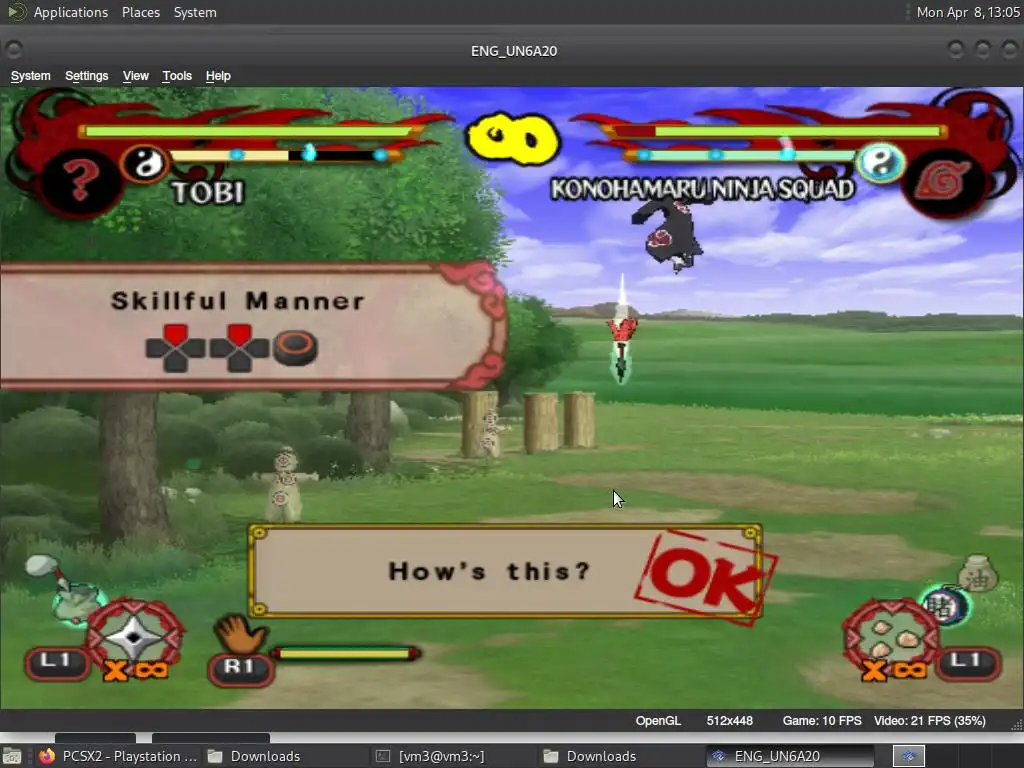
Task: Click the oil jar item icon
Action: (977, 573)
